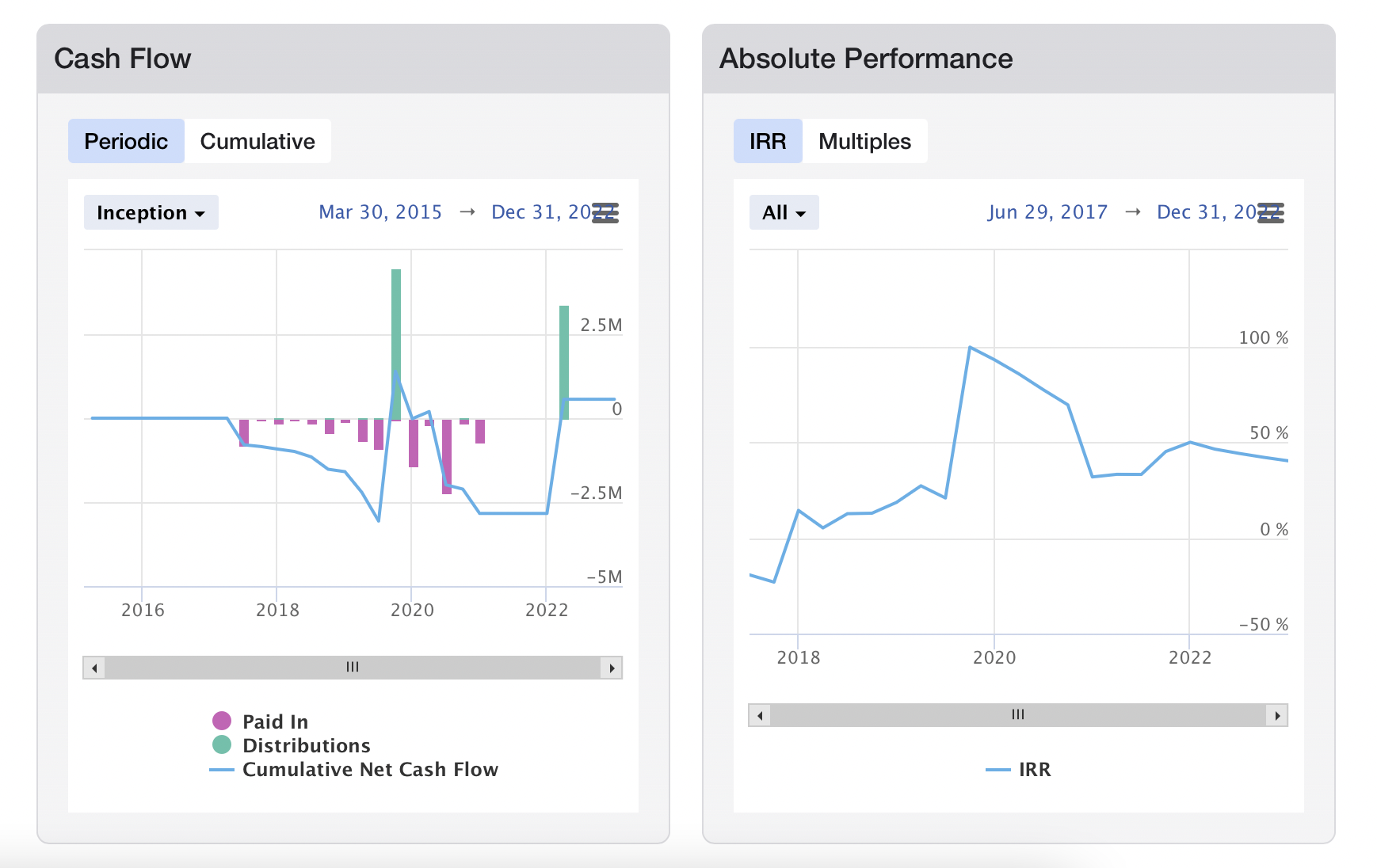Click the Mar 30, 2015 start date
Viewport: 1377px width, 868px height.
coord(380,212)
